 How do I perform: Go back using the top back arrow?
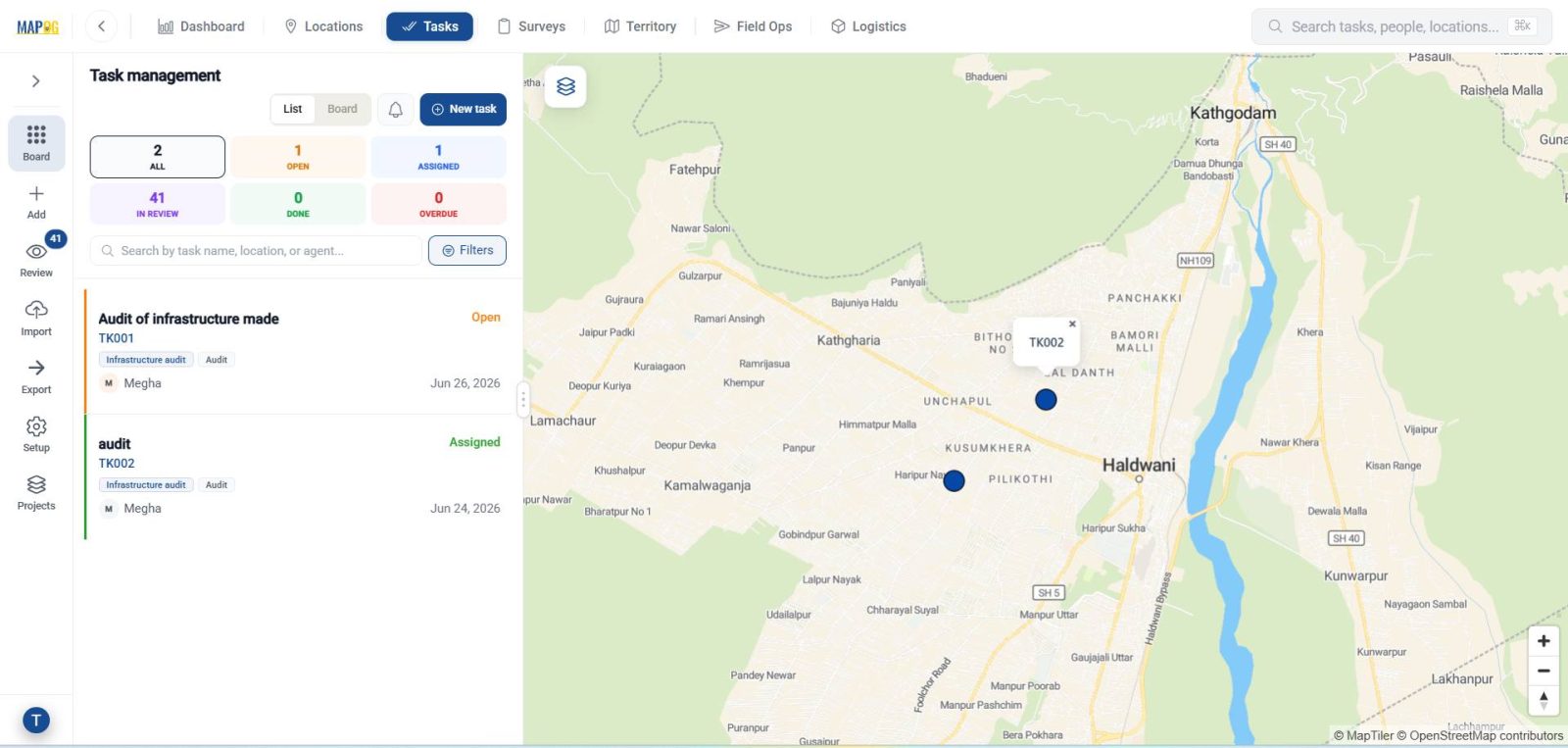(x=101, y=26)
